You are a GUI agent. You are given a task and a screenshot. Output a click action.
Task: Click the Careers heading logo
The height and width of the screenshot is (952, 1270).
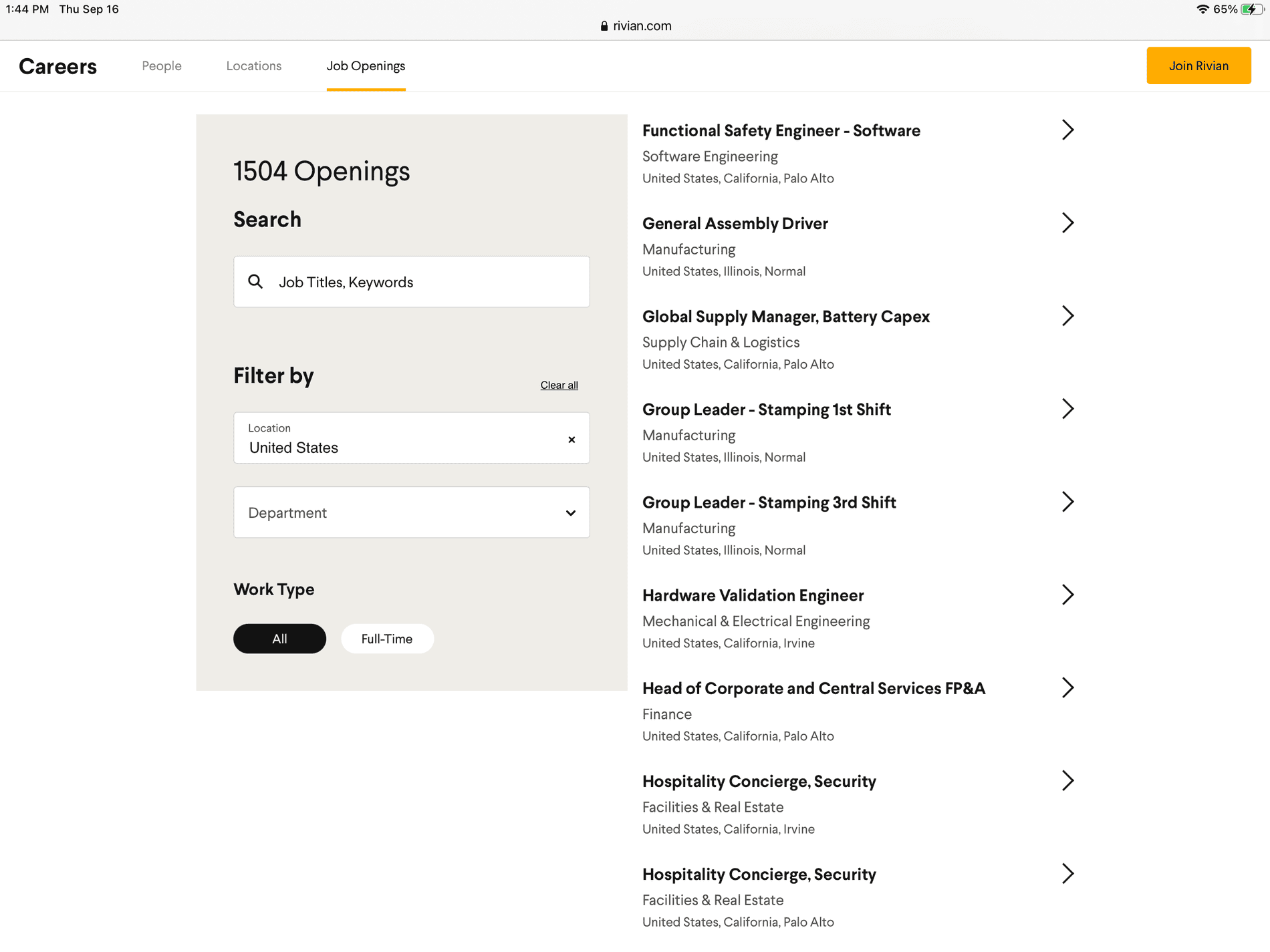[x=57, y=66]
